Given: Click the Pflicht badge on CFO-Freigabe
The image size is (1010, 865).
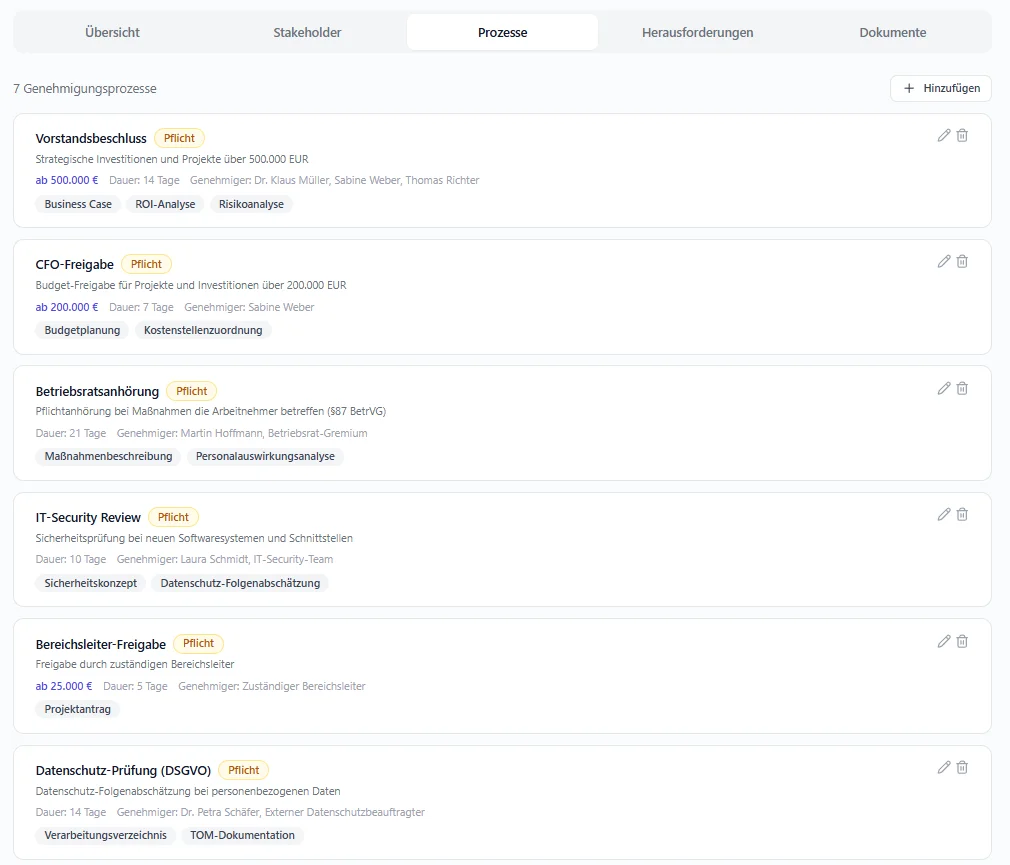Looking at the screenshot, I should click(146, 264).
